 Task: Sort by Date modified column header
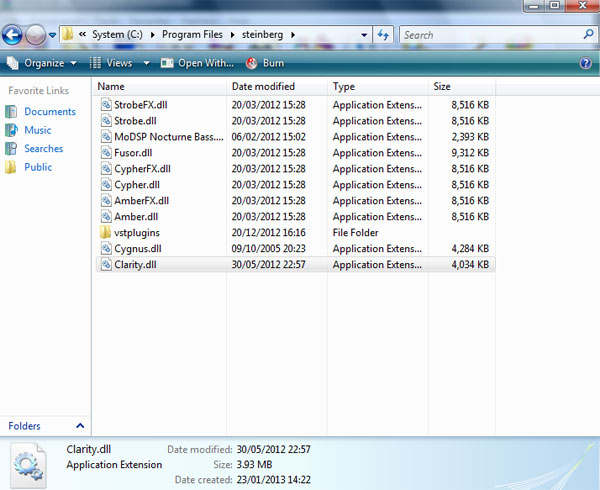pos(277,86)
